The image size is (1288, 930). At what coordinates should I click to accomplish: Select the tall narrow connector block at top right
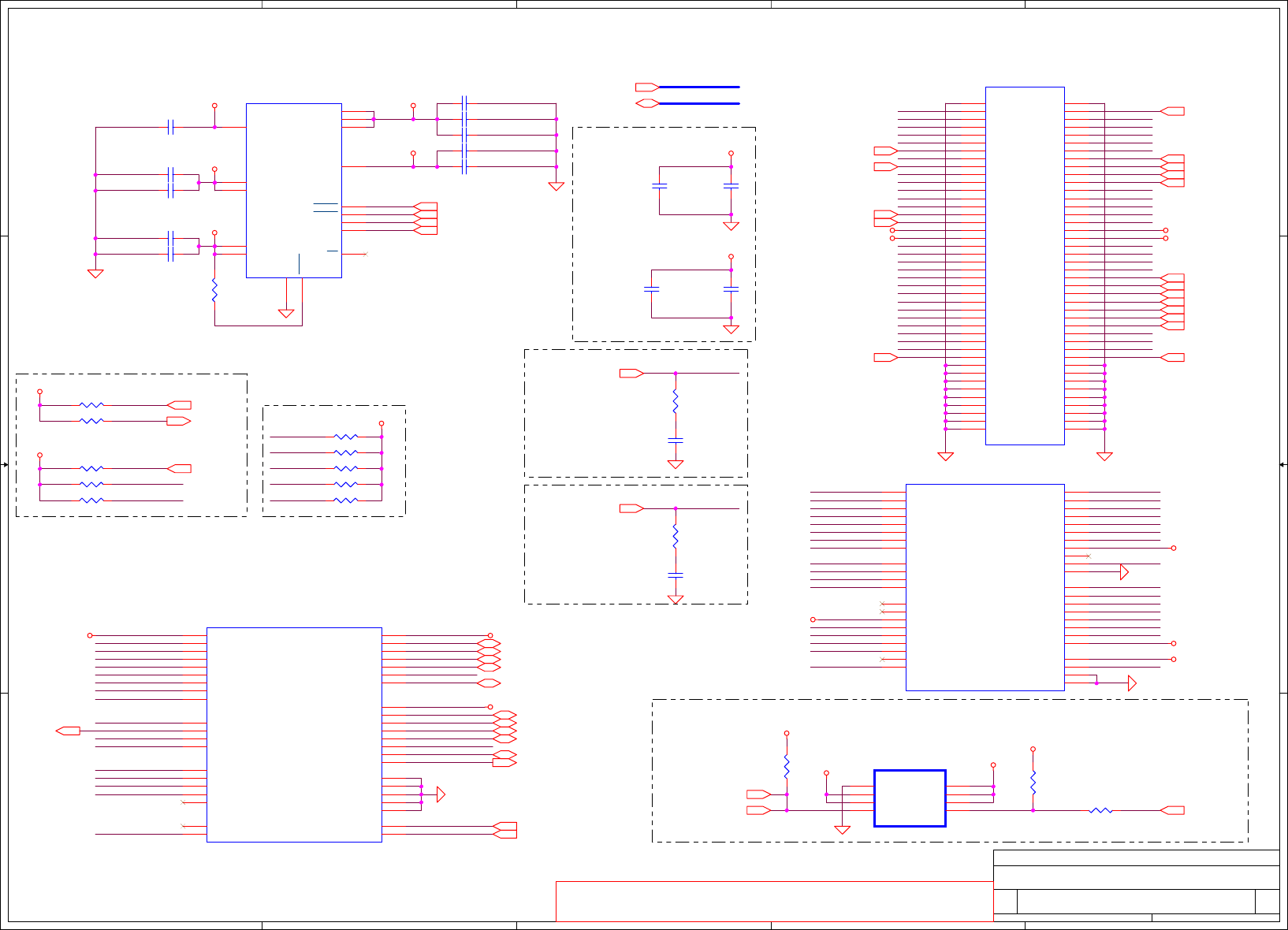point(1025,266)
